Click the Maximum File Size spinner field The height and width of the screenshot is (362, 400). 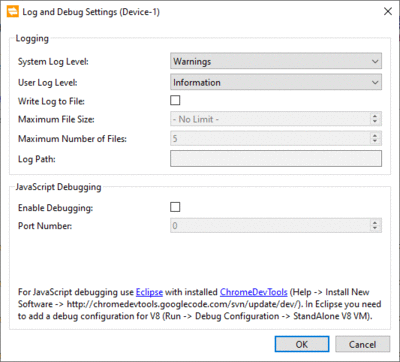pos(276,119)
